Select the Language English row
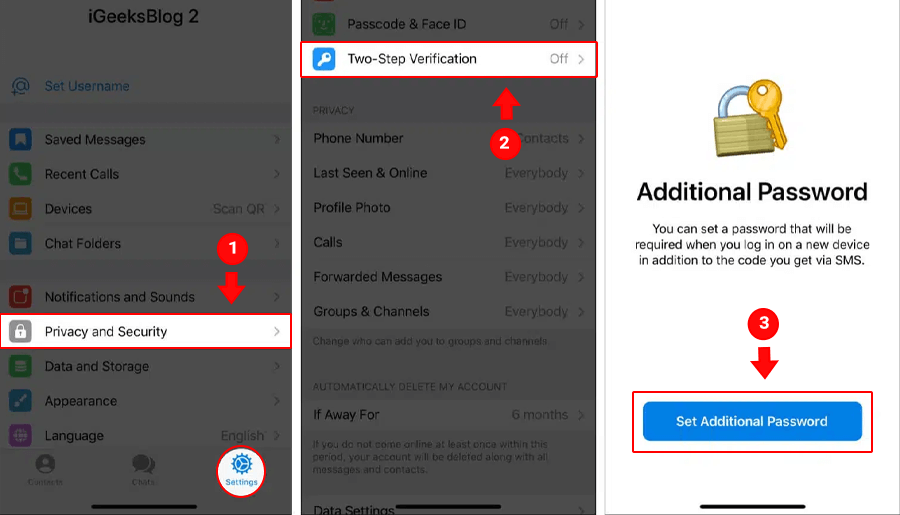This screenshot has height=515, width=900. coord(146,435)
